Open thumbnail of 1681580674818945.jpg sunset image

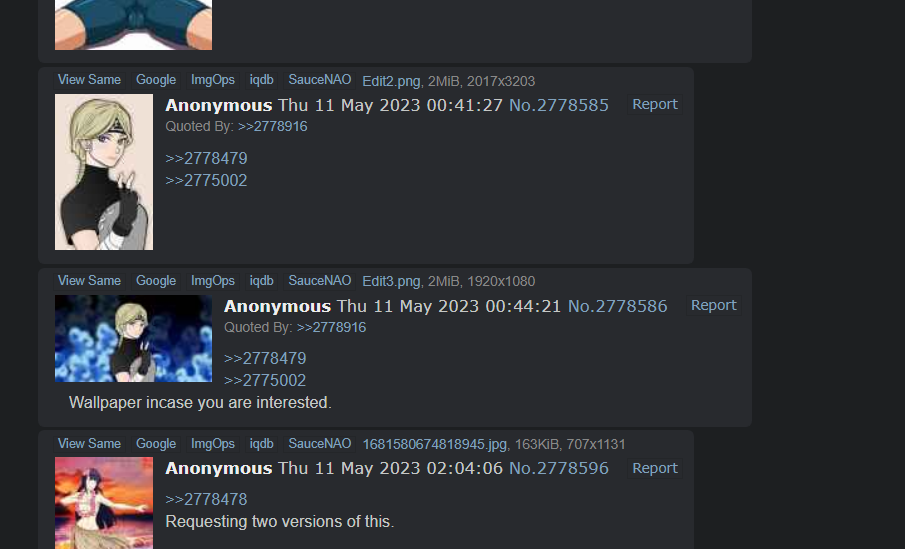(104, 503)
